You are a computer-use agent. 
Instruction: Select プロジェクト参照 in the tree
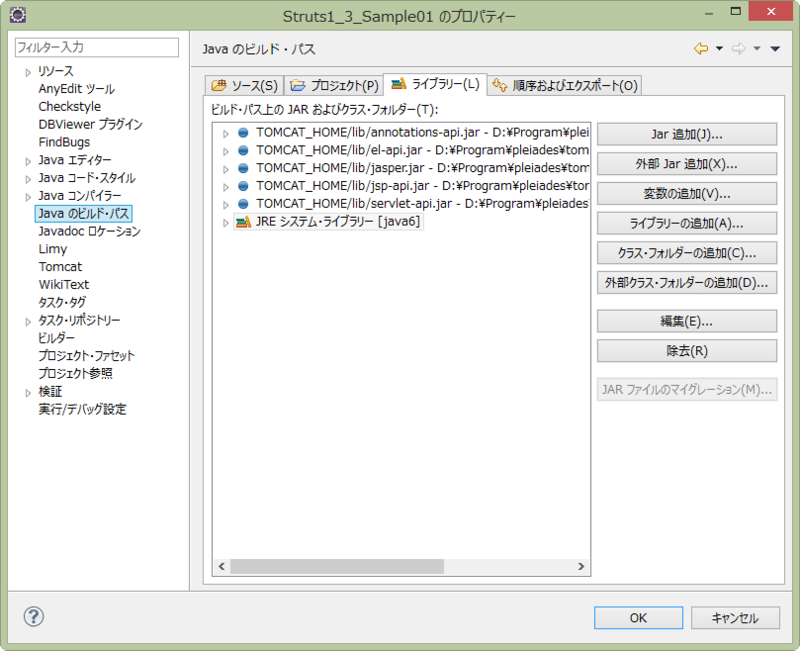point(76,373)
